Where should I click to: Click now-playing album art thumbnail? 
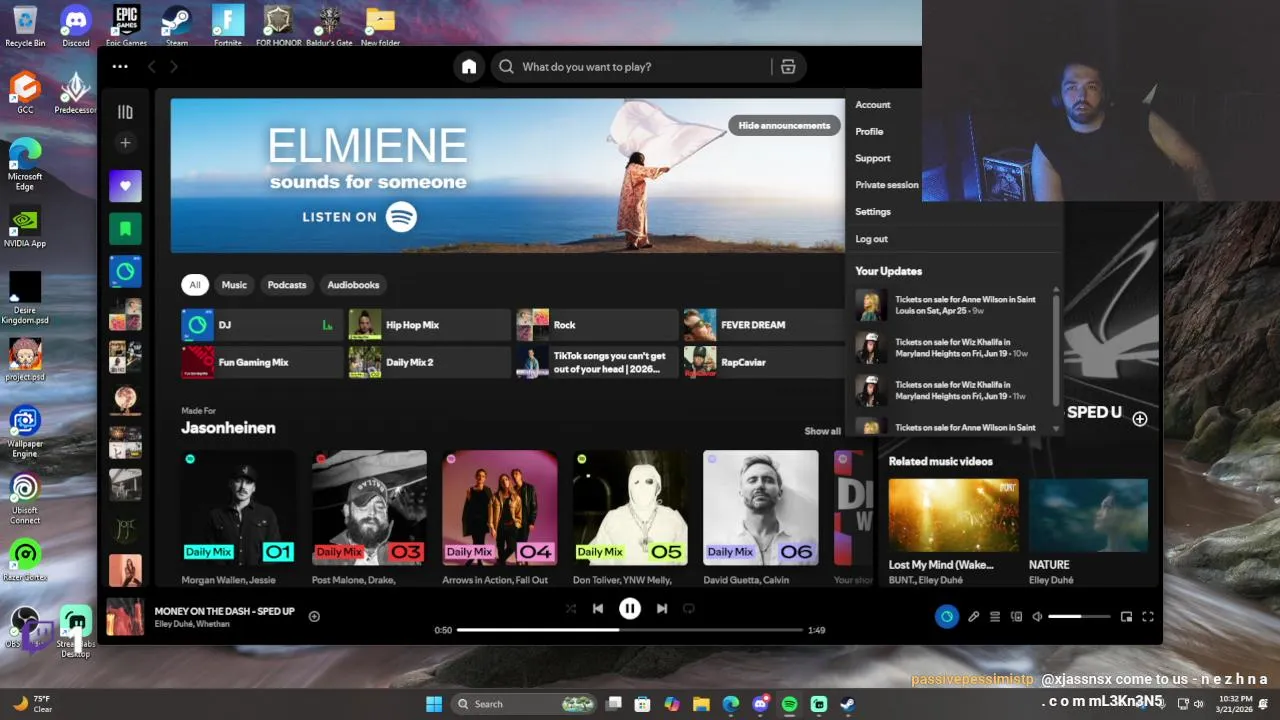point(125,617)
